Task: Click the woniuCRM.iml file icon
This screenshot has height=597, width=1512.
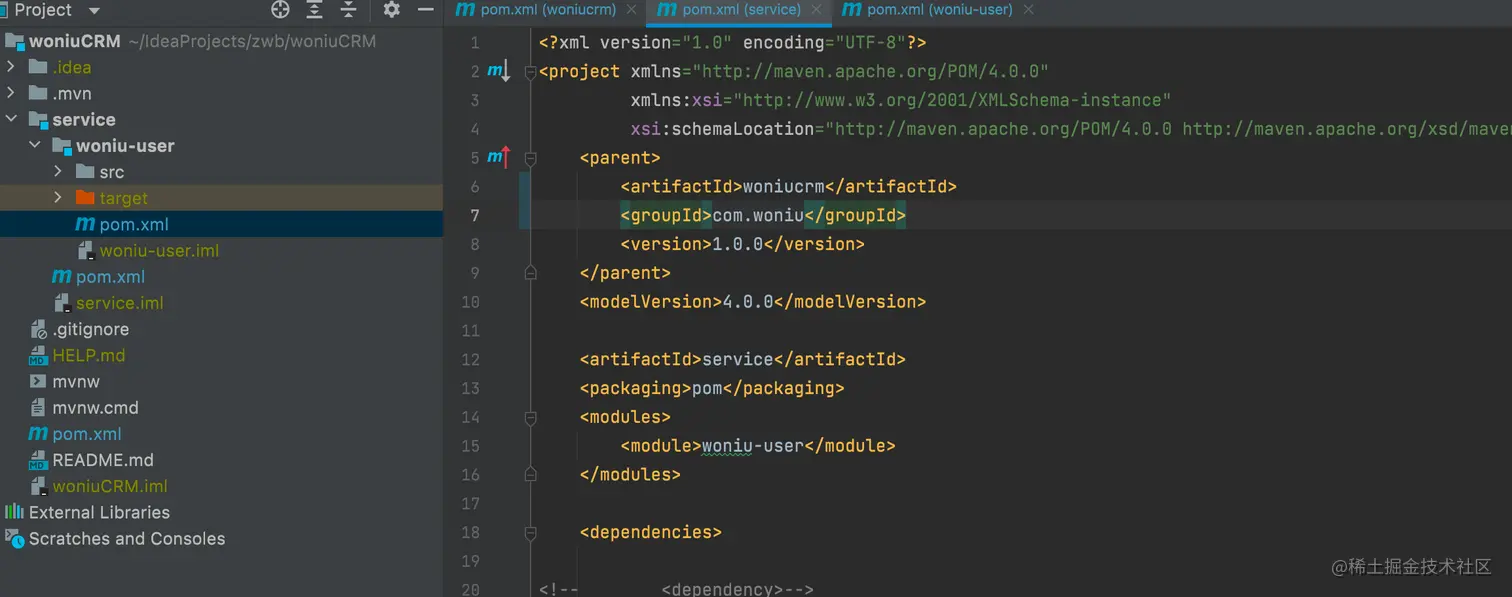Action: 38,486
